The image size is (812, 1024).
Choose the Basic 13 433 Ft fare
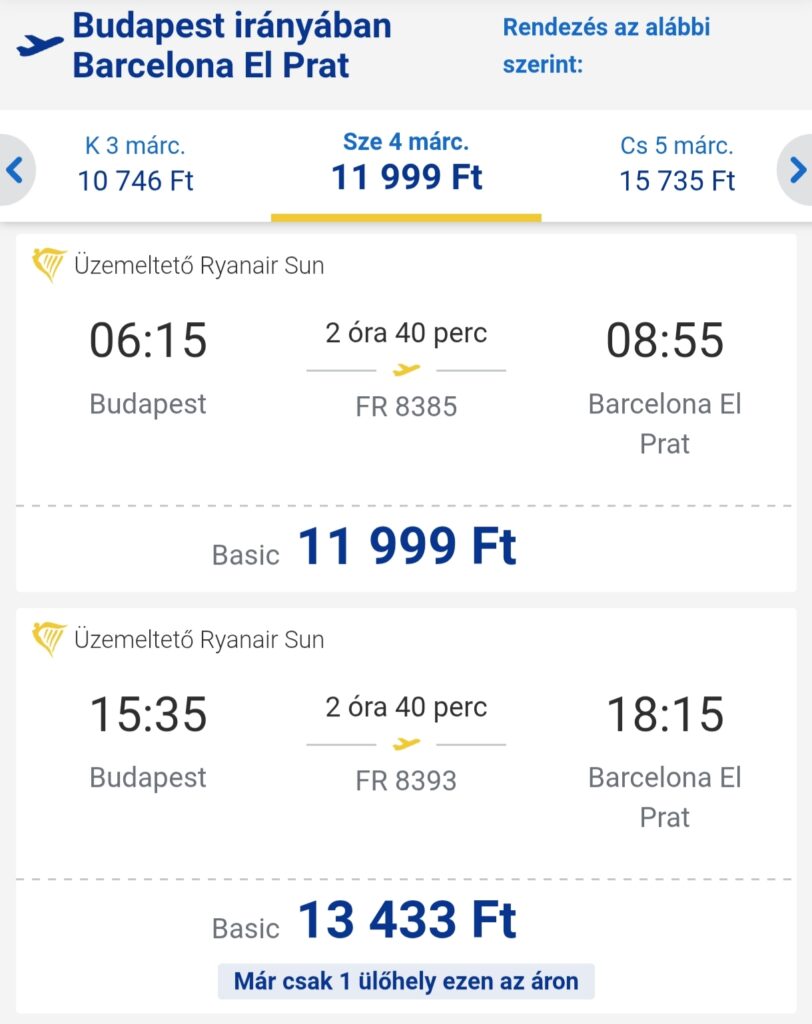click(406, 922)
